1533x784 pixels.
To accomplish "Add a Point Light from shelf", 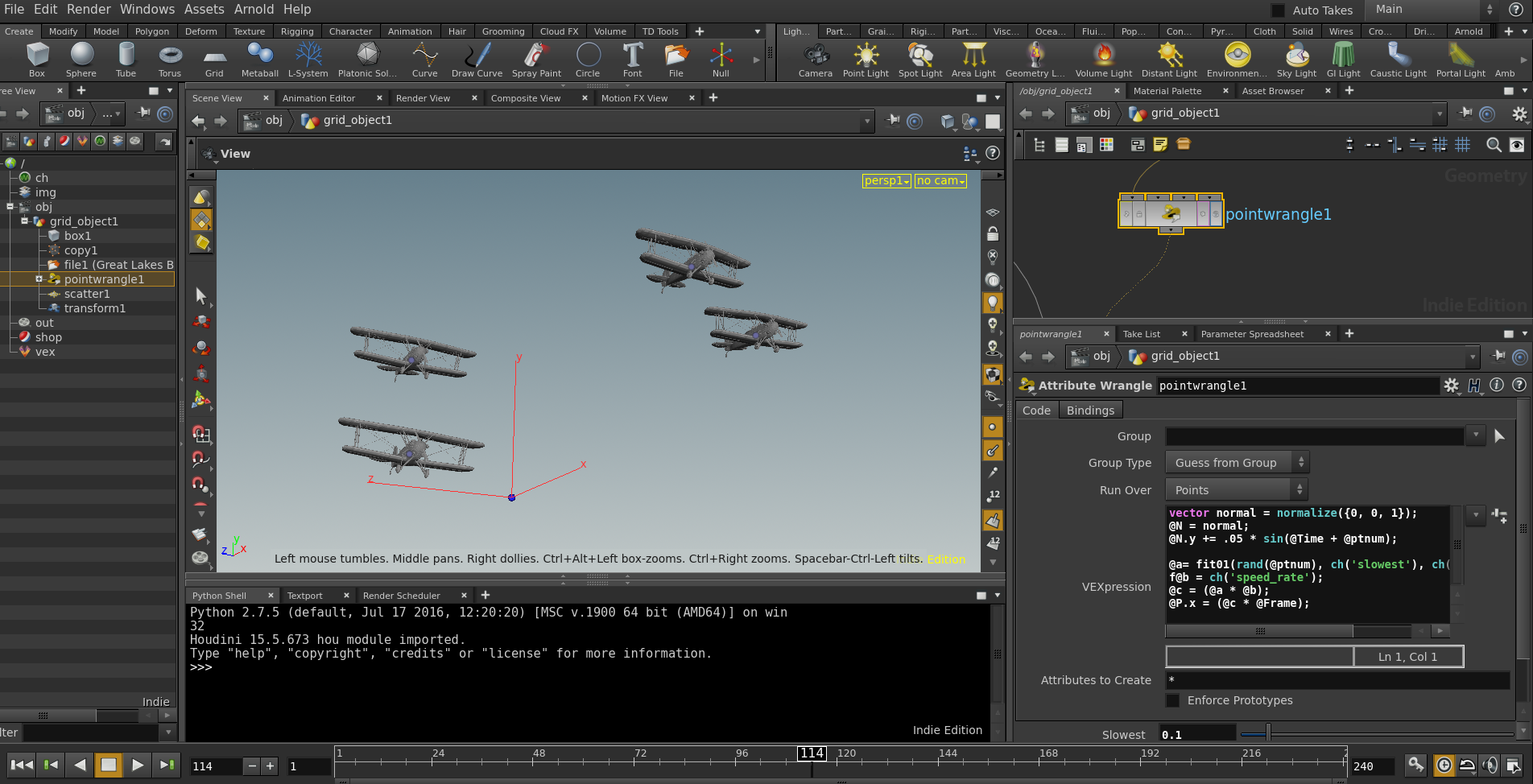I will (866, 60).
